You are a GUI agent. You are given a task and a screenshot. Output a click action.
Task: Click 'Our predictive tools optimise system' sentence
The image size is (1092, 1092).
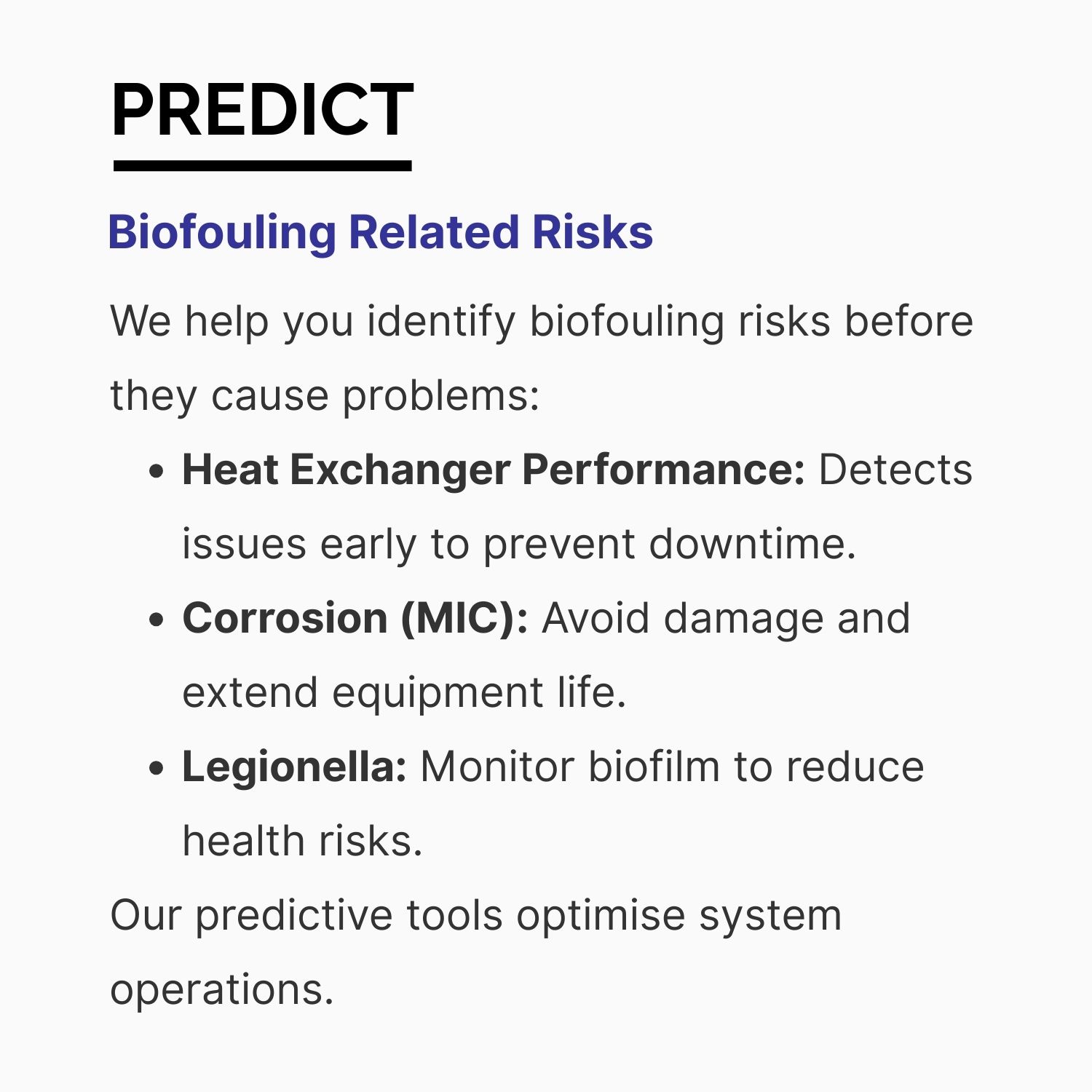click(x=475, y=916)
